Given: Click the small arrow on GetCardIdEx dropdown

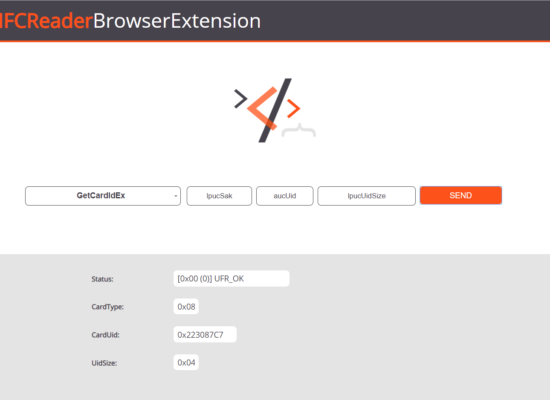Looking at the screenshot, I should click(176, 196).
